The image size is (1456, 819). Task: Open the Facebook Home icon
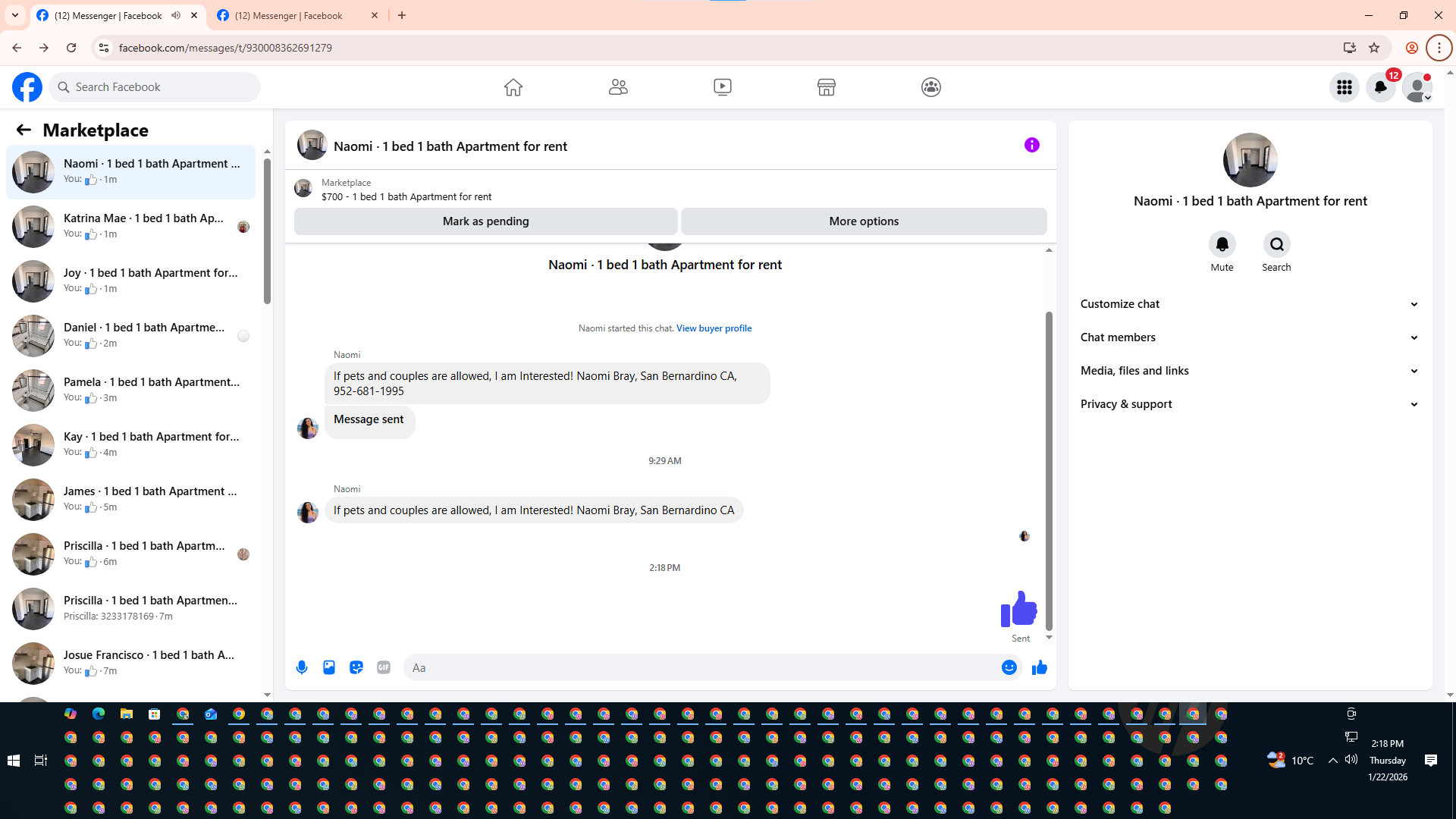(513, 87)
